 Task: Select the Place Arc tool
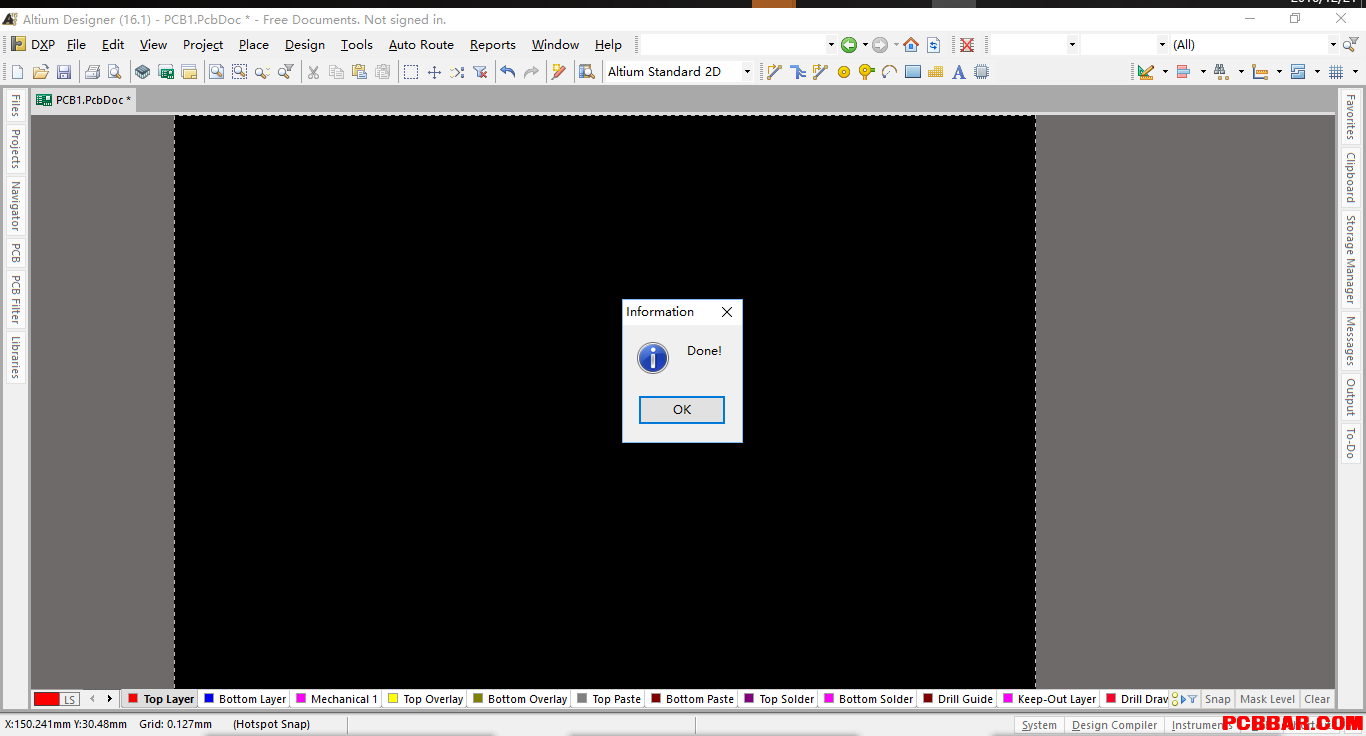pyautogui.click(x=889, y=72)
